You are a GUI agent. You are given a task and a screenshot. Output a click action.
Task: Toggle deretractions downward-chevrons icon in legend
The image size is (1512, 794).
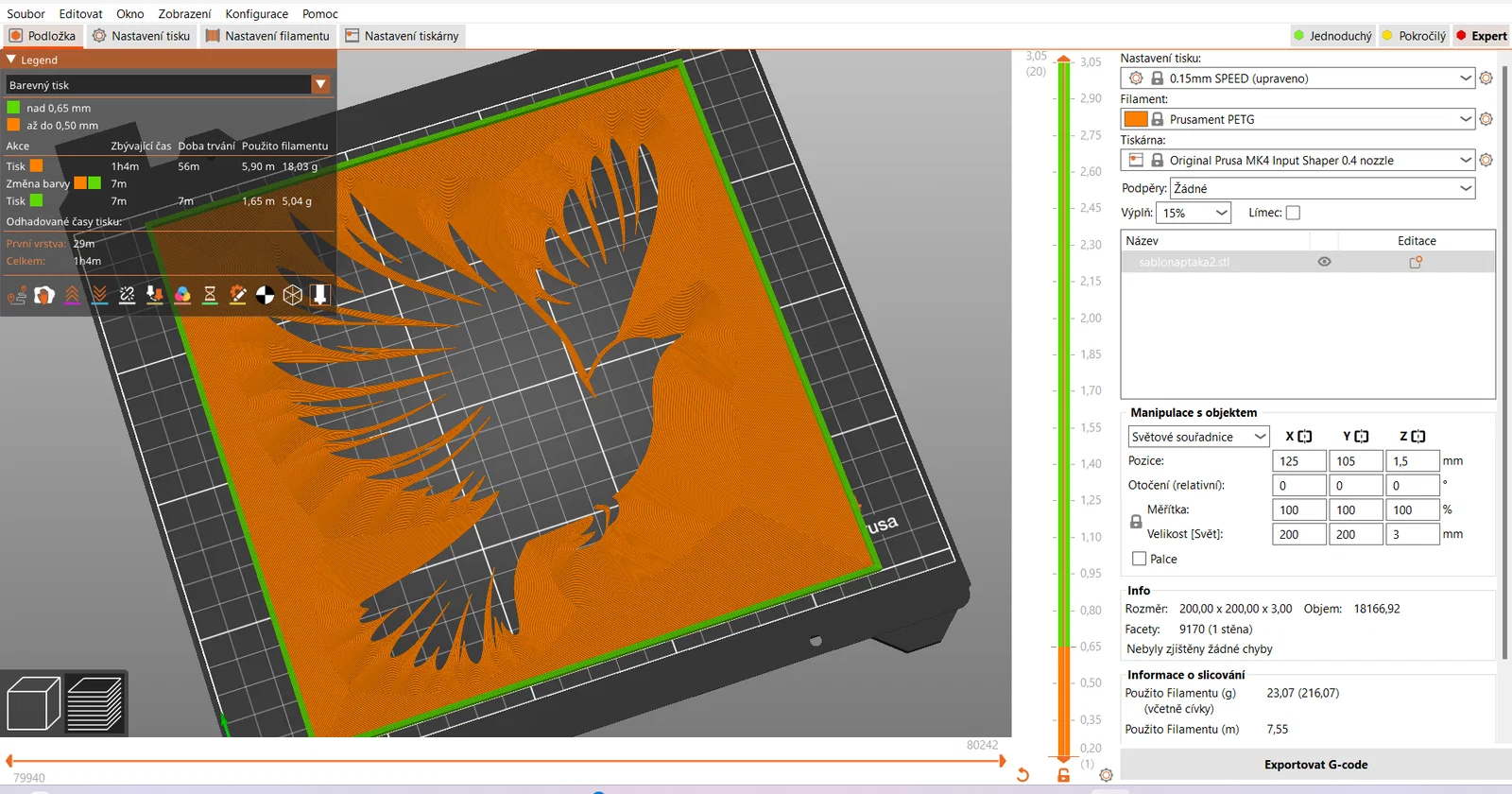pyautogui.click(x=99, y=296)
